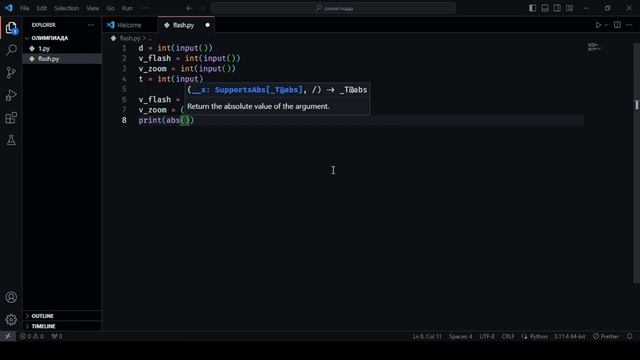
Task: Open Run and Debug view
Action: (11, 95)
